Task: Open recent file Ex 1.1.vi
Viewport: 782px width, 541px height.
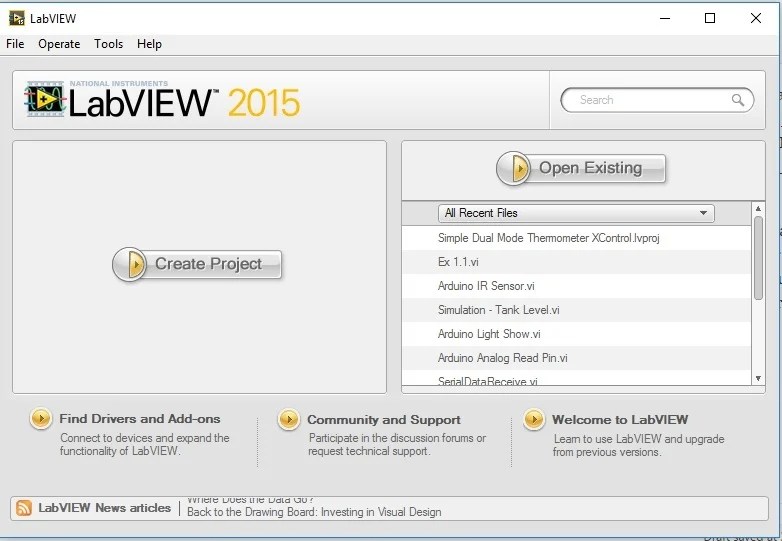Action: [x=576, y=262]
